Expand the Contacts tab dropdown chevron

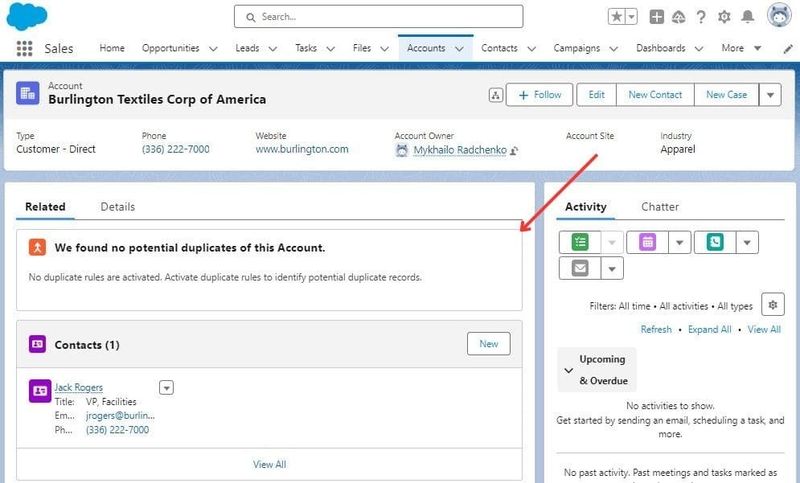(x=532, y=49)
